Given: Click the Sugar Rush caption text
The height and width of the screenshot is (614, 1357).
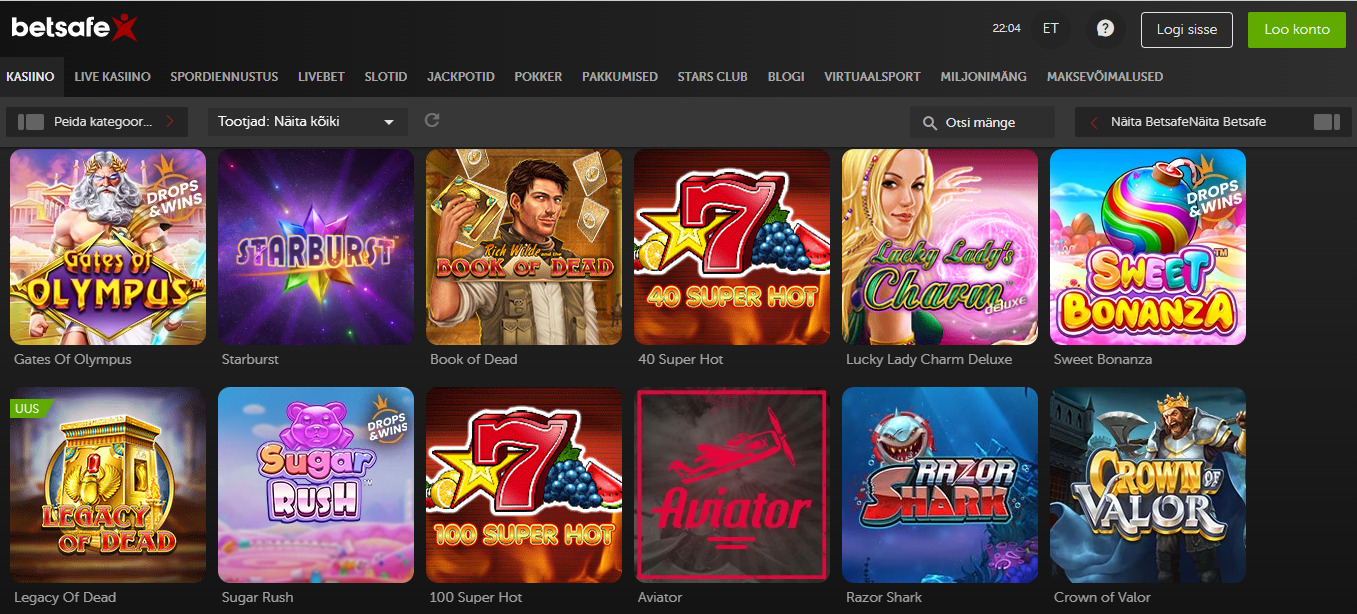Looking at the screenshot, I should coord(258,597).
